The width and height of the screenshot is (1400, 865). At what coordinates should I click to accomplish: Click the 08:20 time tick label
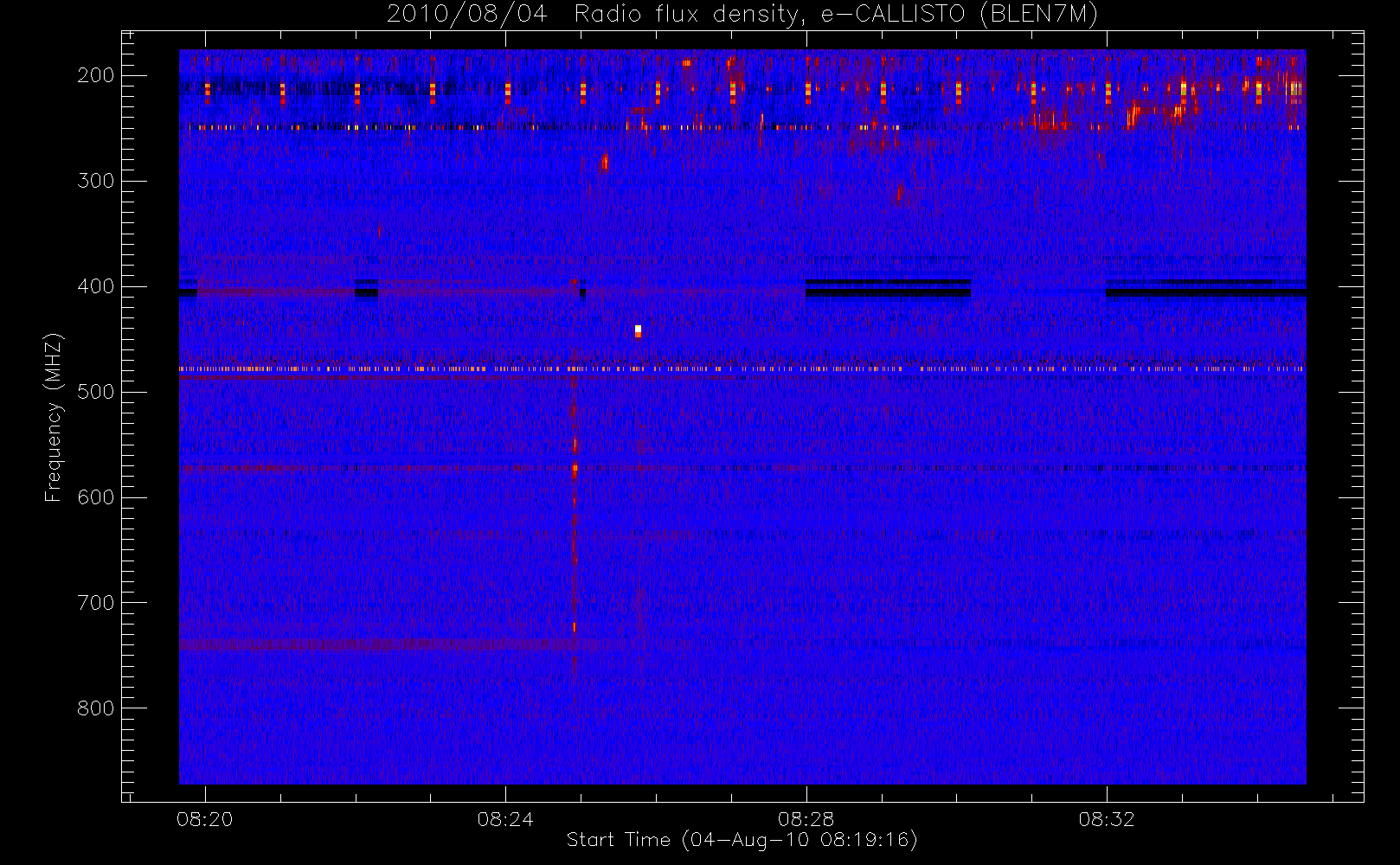[x=205, y=819]
